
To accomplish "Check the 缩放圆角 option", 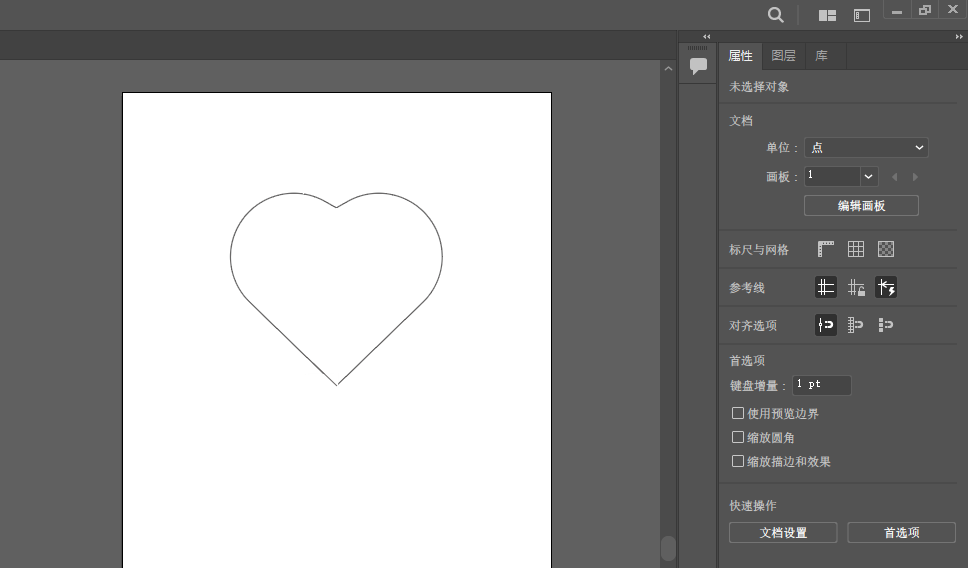I will (x=738, y=437).
